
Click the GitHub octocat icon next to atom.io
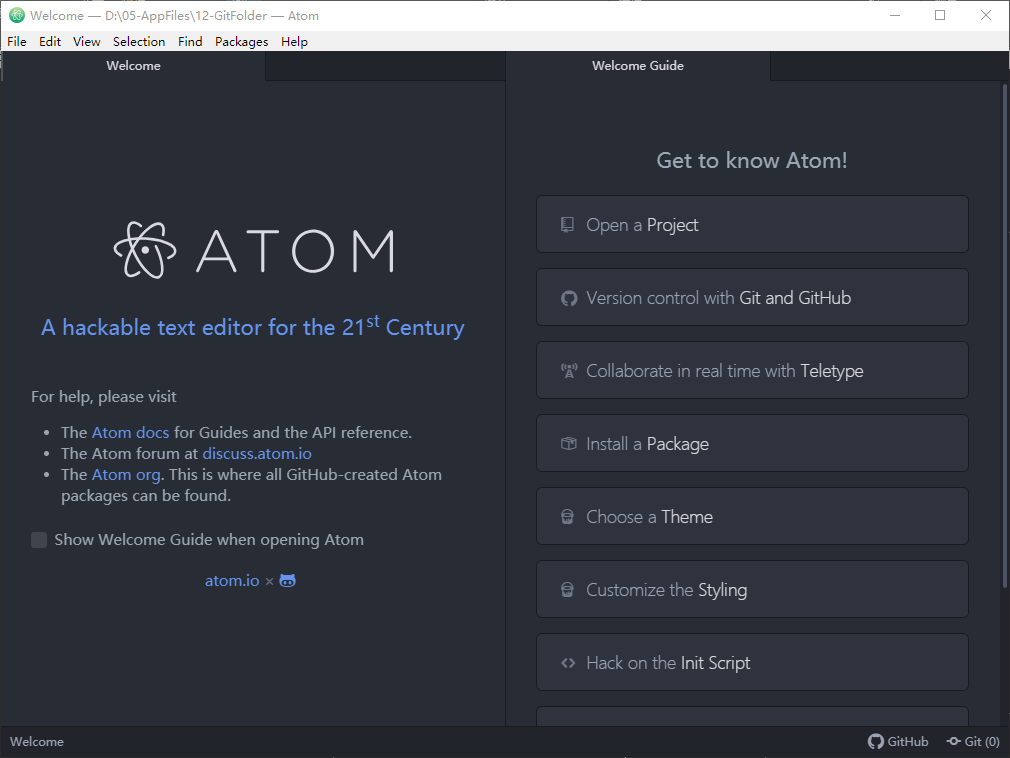(287, 581)
